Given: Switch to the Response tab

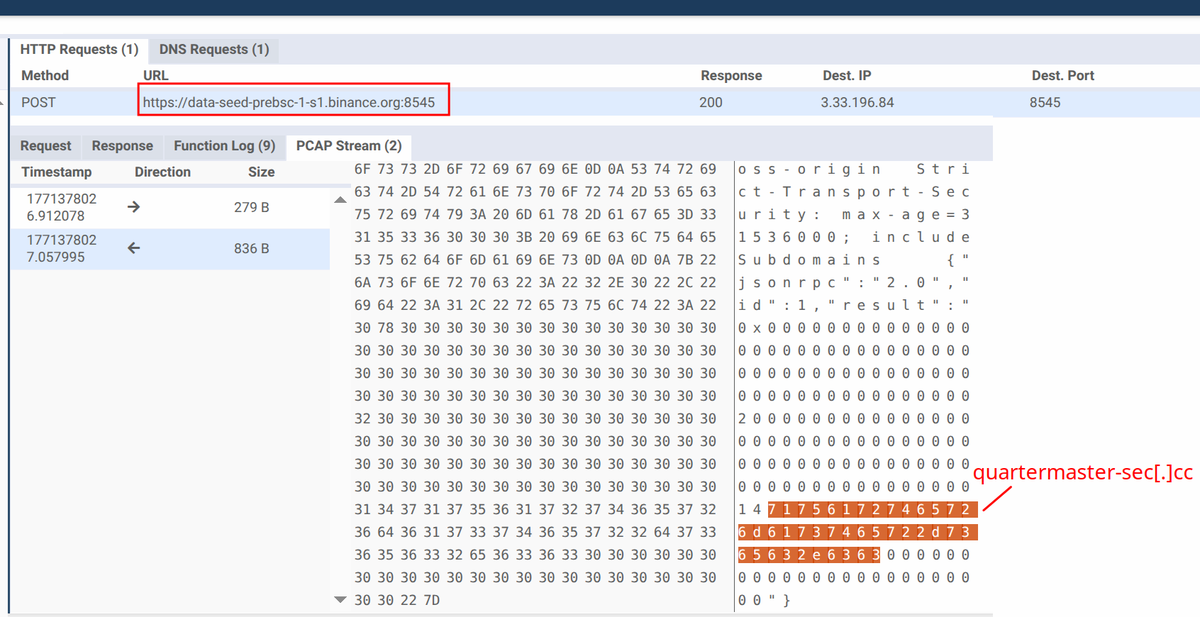Looking at the screenshot, I should click(122, 145).
